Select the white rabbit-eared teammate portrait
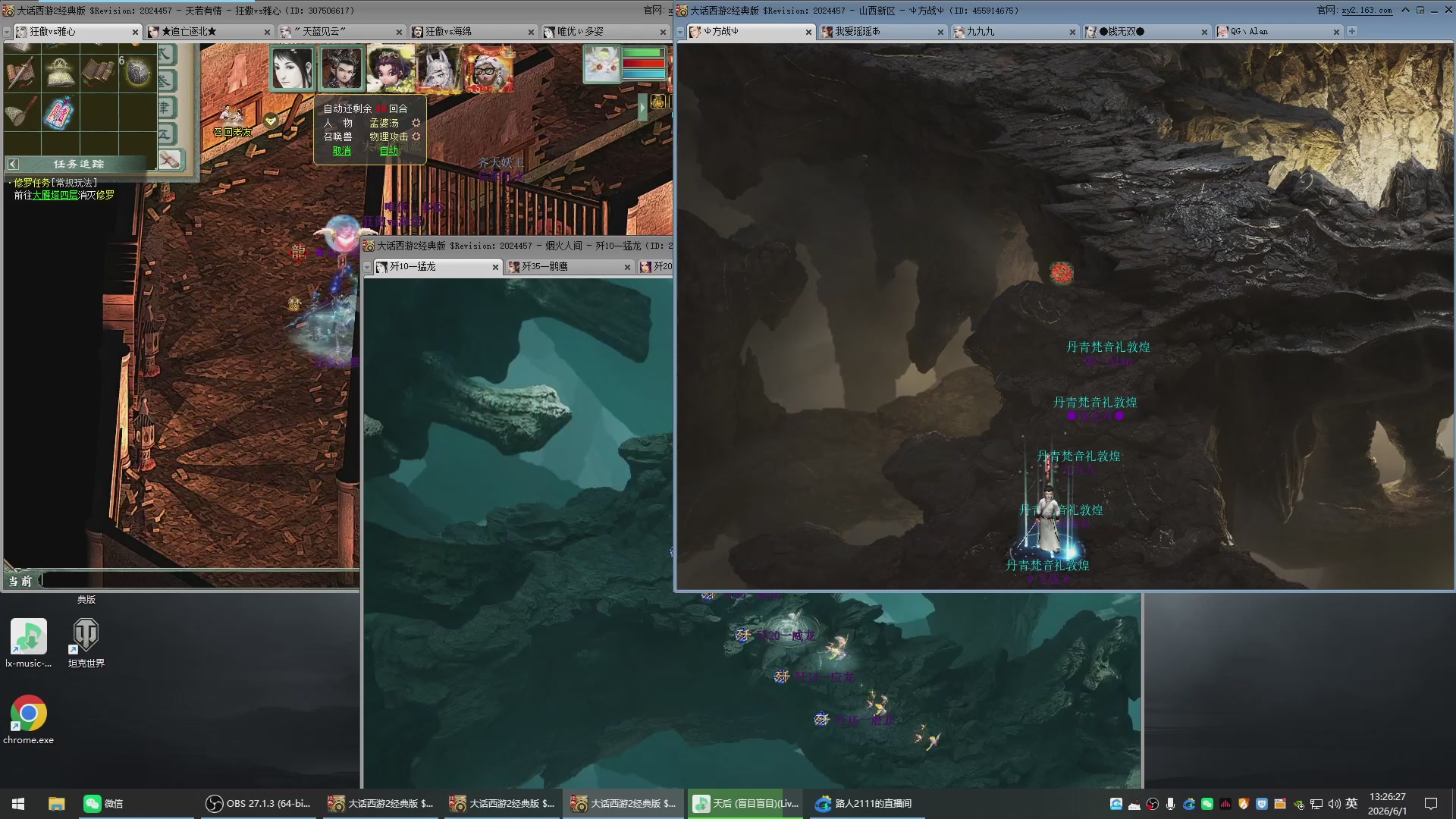Screen dimensions: 1456x819 (439, 68)
